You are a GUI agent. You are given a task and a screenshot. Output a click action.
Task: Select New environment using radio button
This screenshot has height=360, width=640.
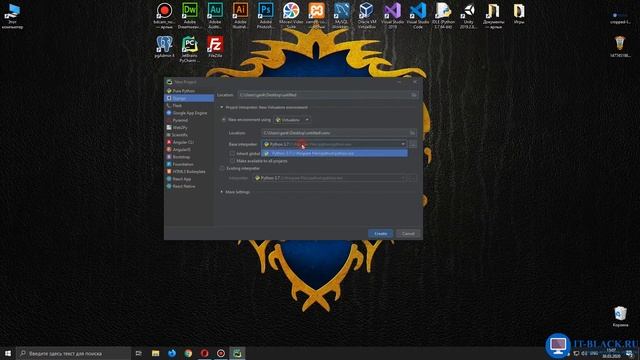(x=224, y=120)
